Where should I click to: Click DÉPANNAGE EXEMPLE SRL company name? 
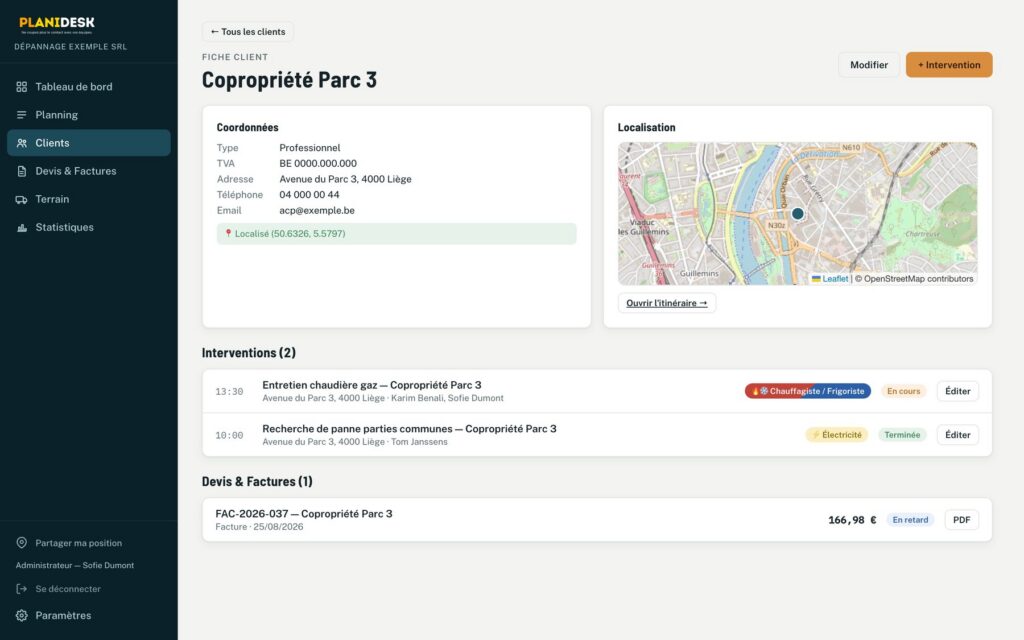coord(71,47)
